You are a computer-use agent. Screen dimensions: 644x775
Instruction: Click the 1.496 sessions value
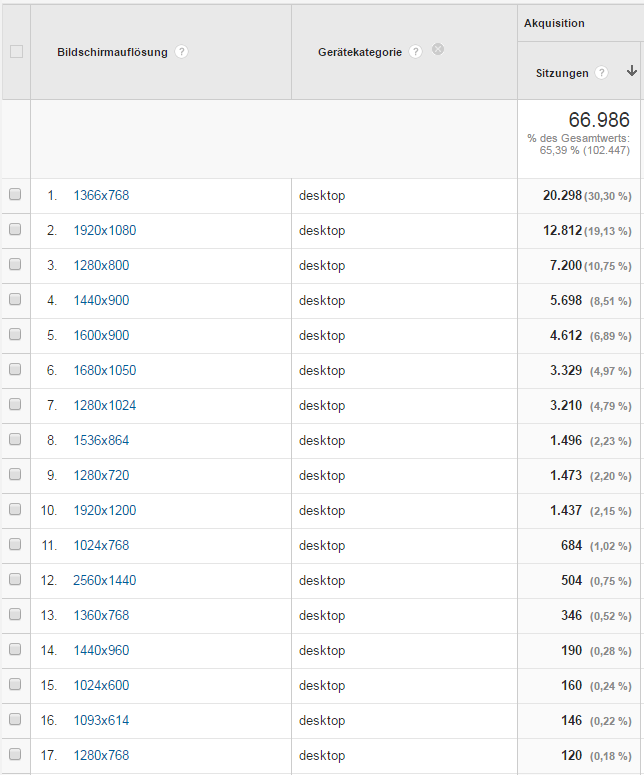(566, 441)
